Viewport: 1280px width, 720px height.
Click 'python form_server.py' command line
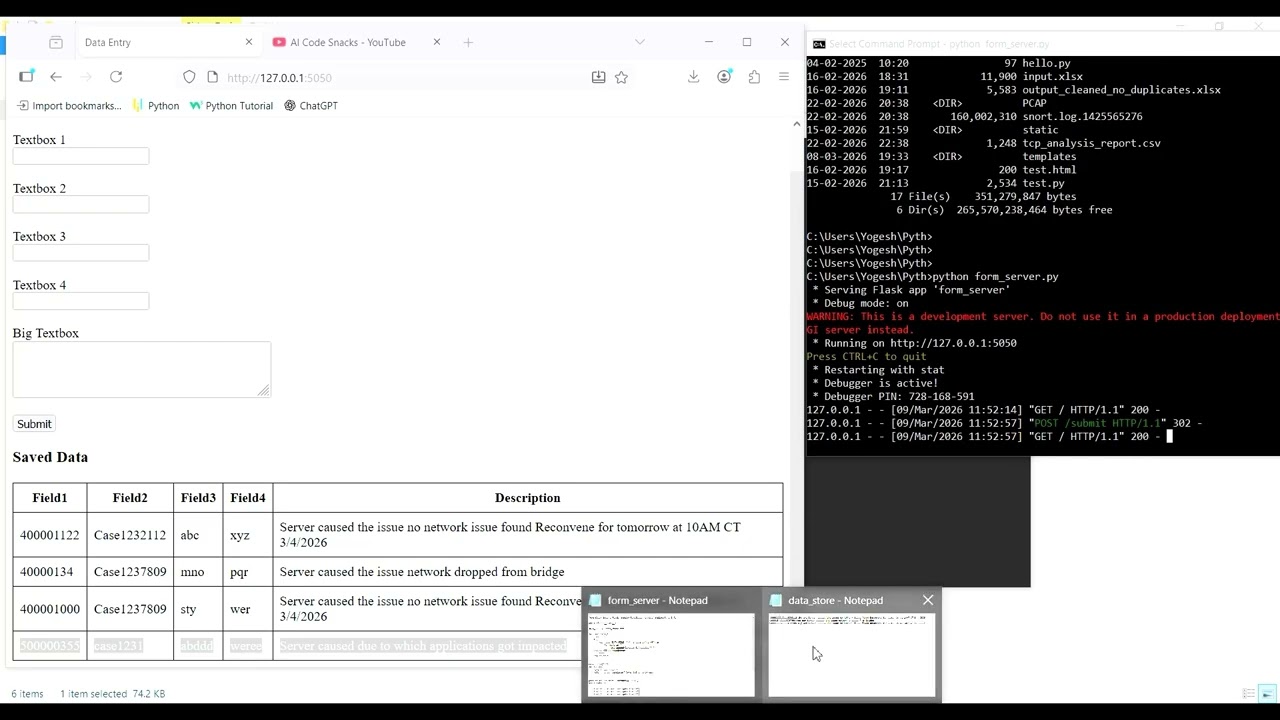point(995,276)
